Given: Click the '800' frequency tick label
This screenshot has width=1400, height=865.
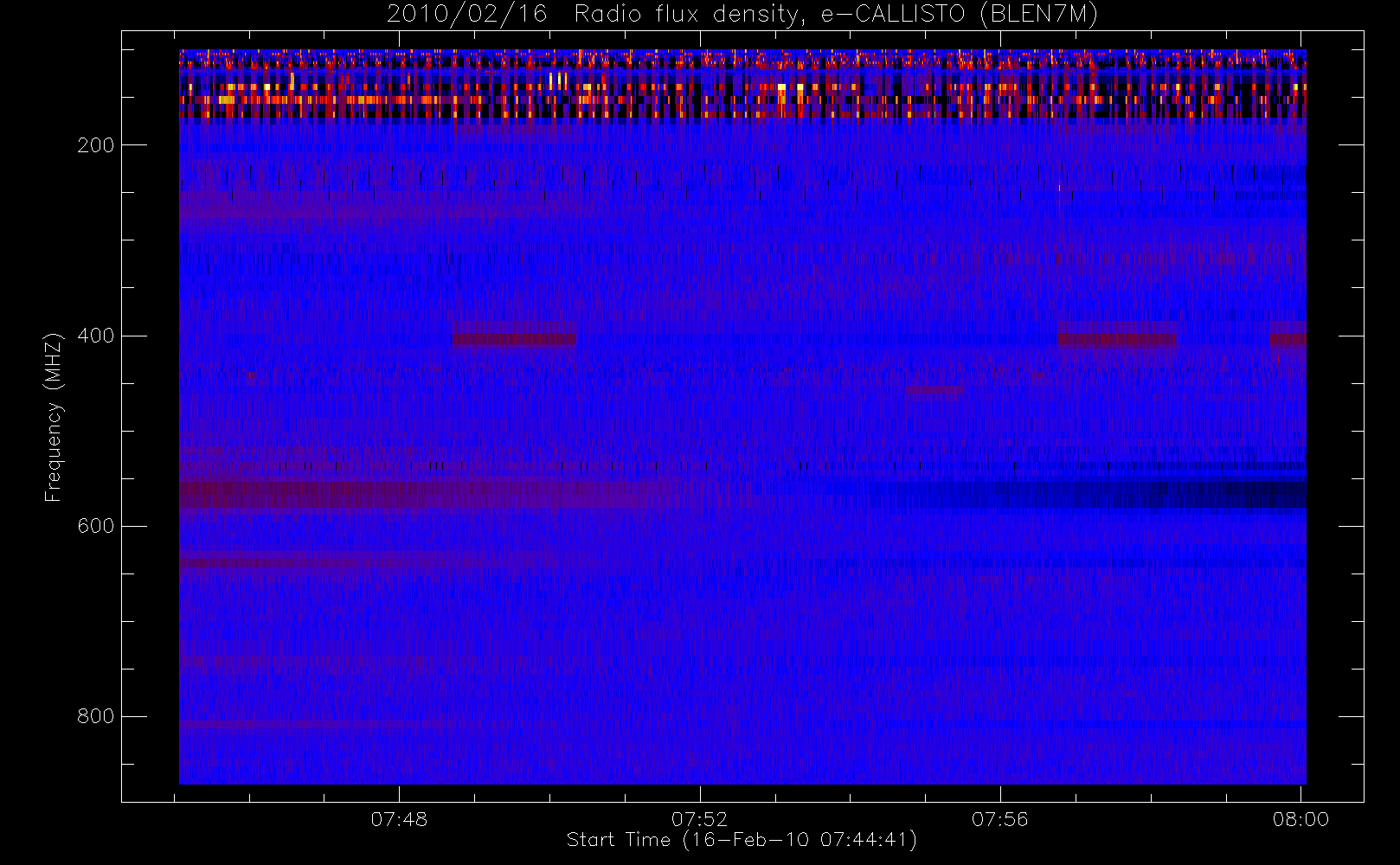Looking at the screenshot, I should [96, 716].
